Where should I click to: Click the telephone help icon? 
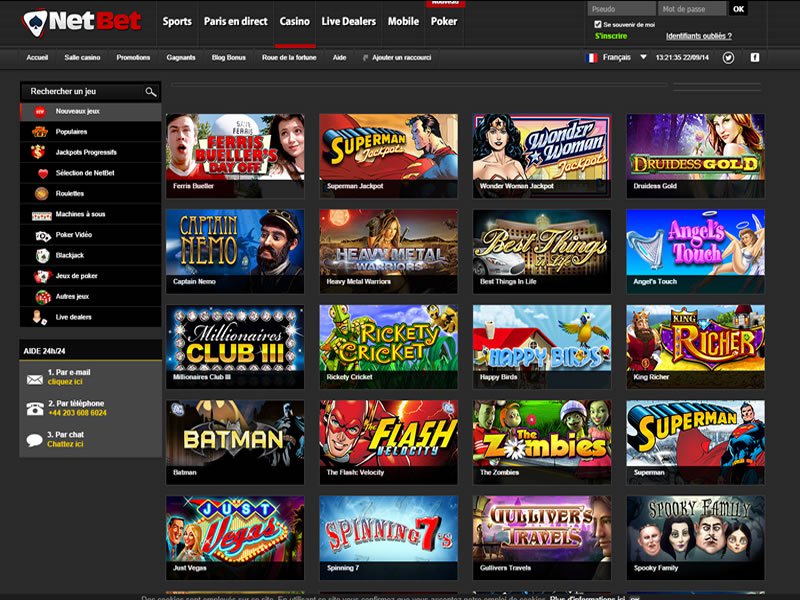pyautogui.click(x=35, y=409)
